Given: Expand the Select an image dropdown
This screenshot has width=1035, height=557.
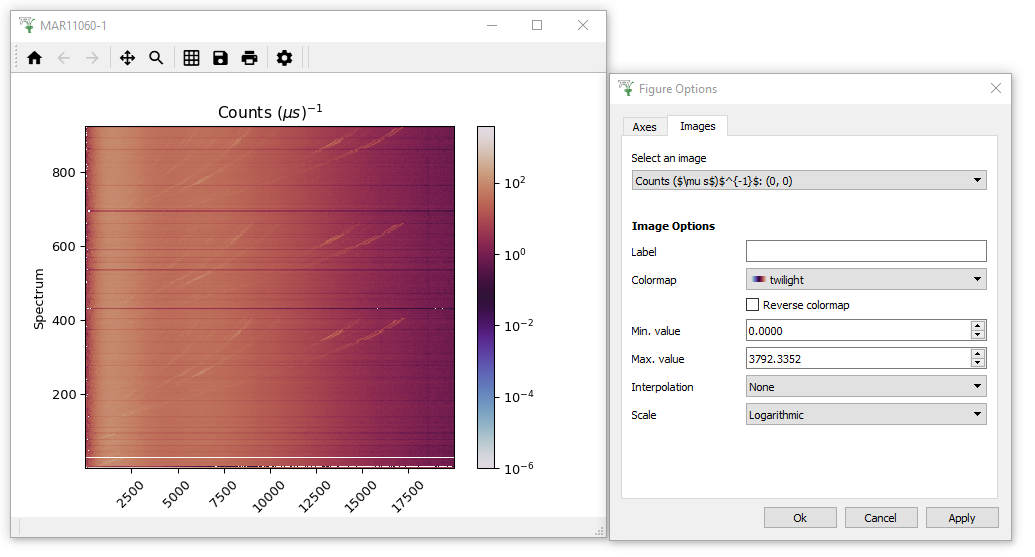Looking at the screenshot, I should [x=808, y=181].
